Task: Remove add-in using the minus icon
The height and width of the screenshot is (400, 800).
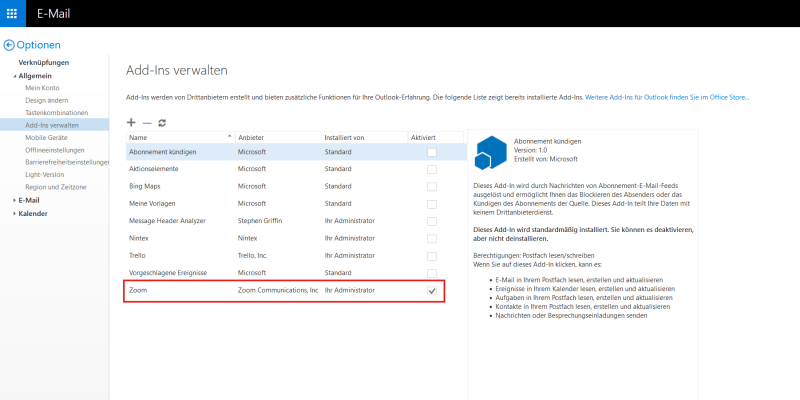Action: [x=147, y=122]
